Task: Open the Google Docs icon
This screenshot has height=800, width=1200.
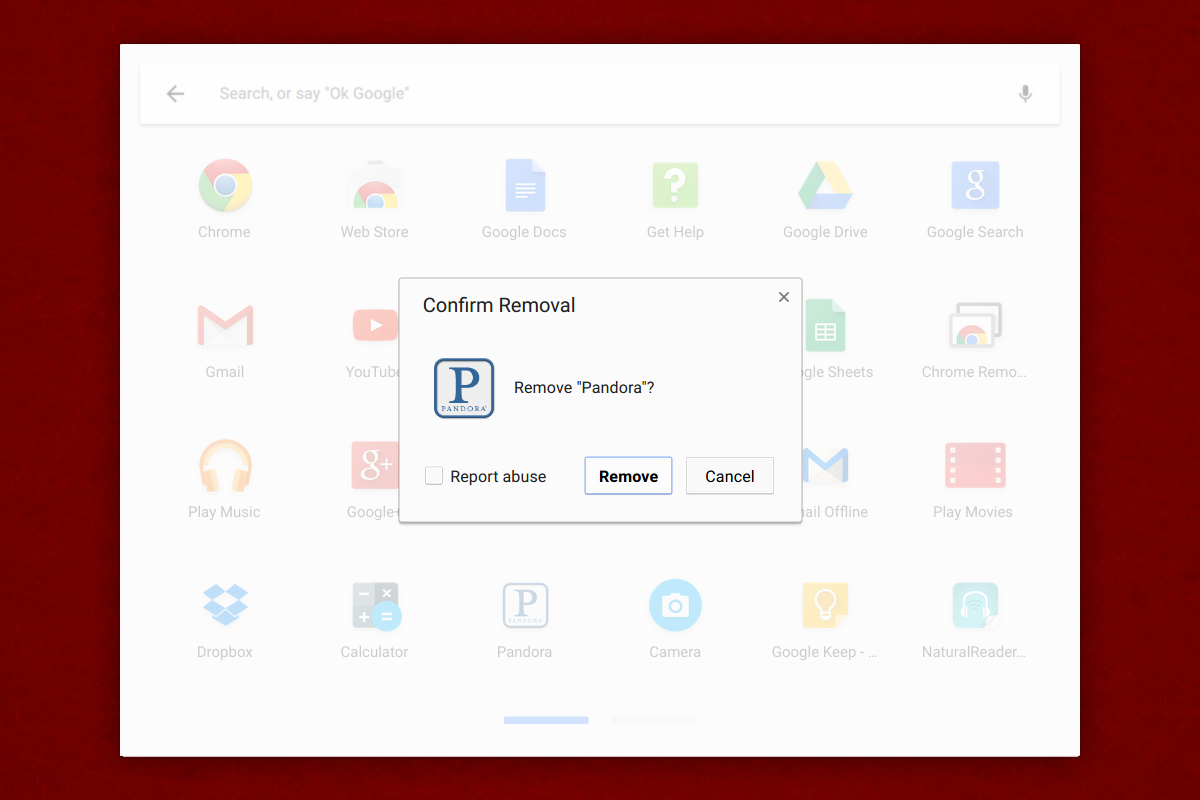Action: pyautogui.click(x=525, y=186)
